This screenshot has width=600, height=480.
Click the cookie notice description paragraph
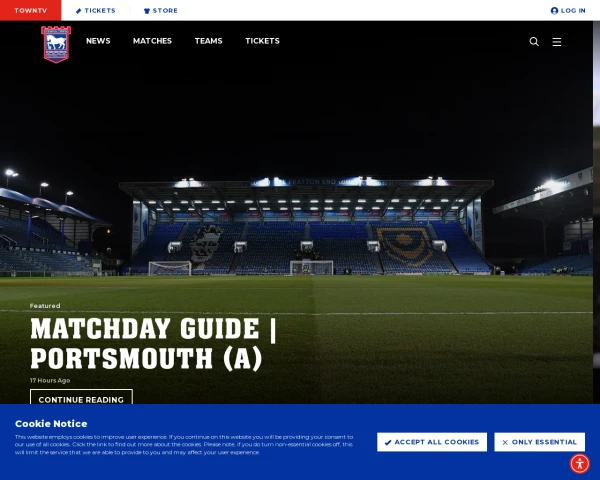(184, 444)
